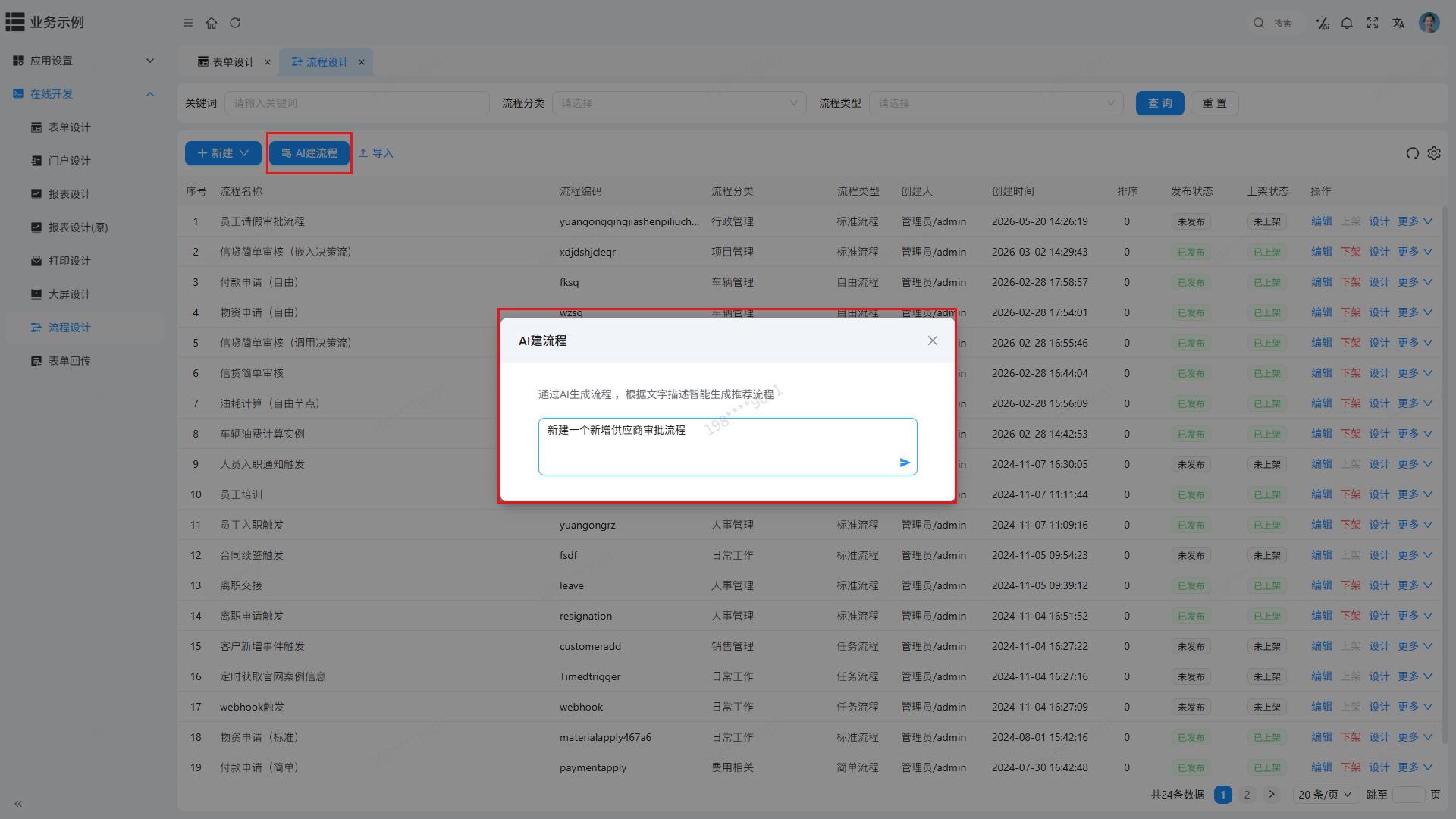
Task: Toggle fullscreen mode icon
Action: point(1373,23)
